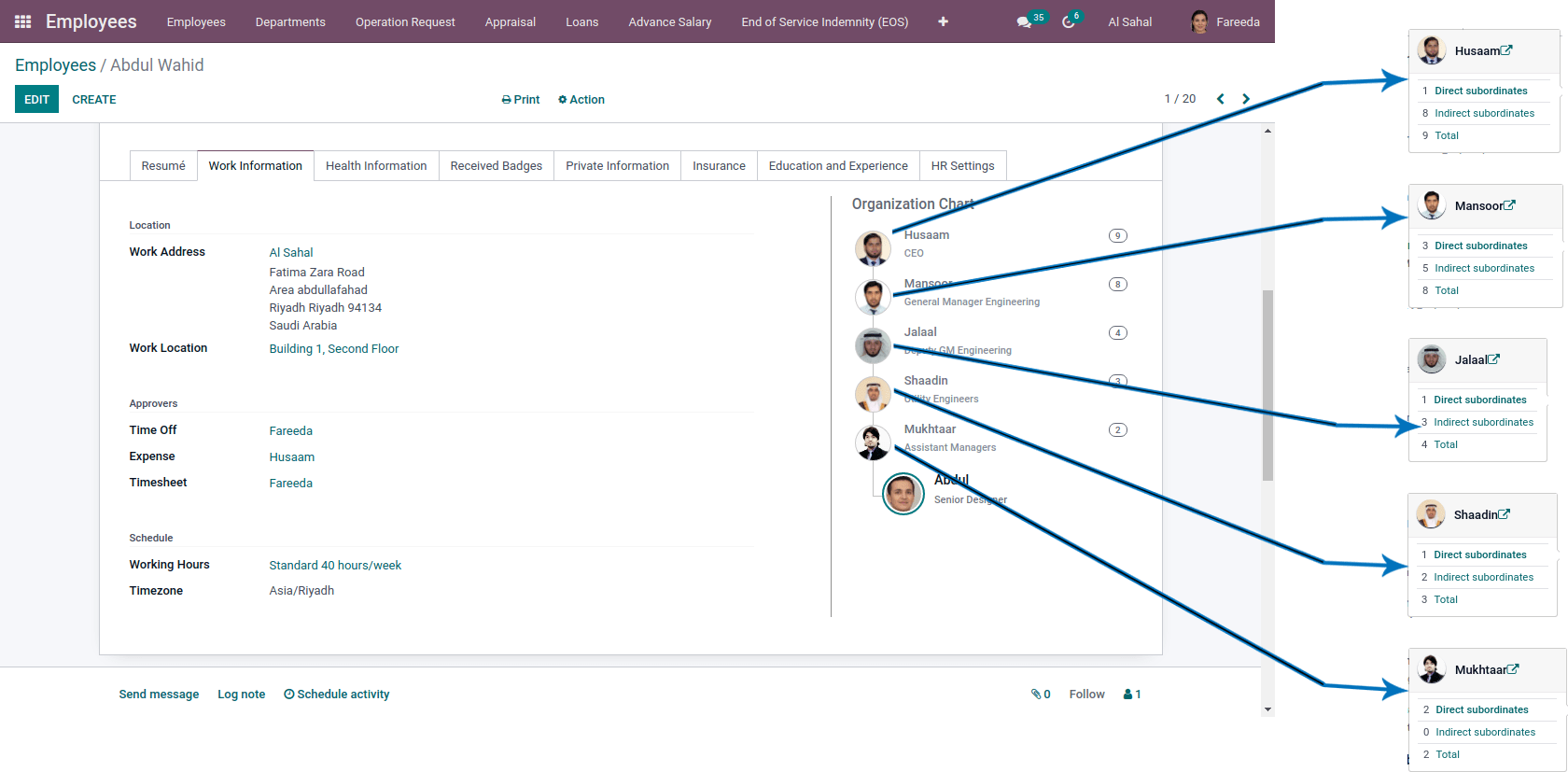This screenshot has height=772, width=1568.
Task: Open the Employees top menu item
Action: pyautogui.click(x=196, y=21)
